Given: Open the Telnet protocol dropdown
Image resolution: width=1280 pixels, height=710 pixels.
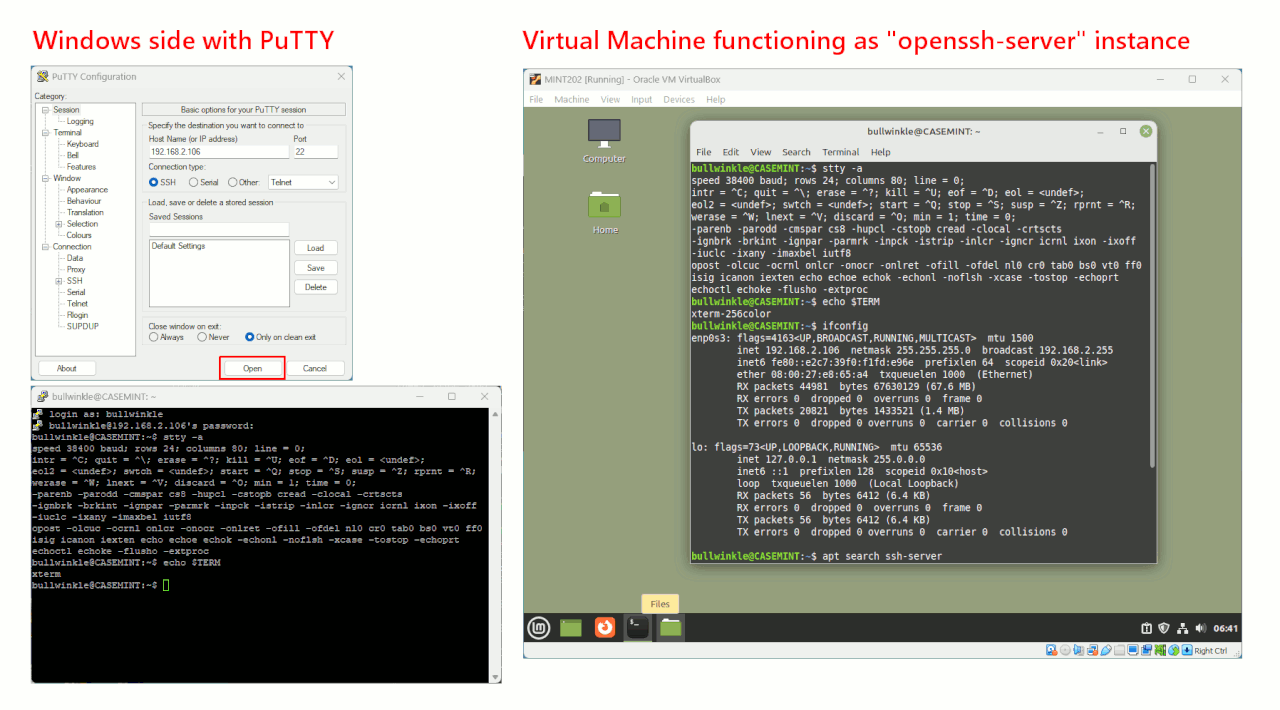Looking at the screenshot, I should [x=303, y=182].
